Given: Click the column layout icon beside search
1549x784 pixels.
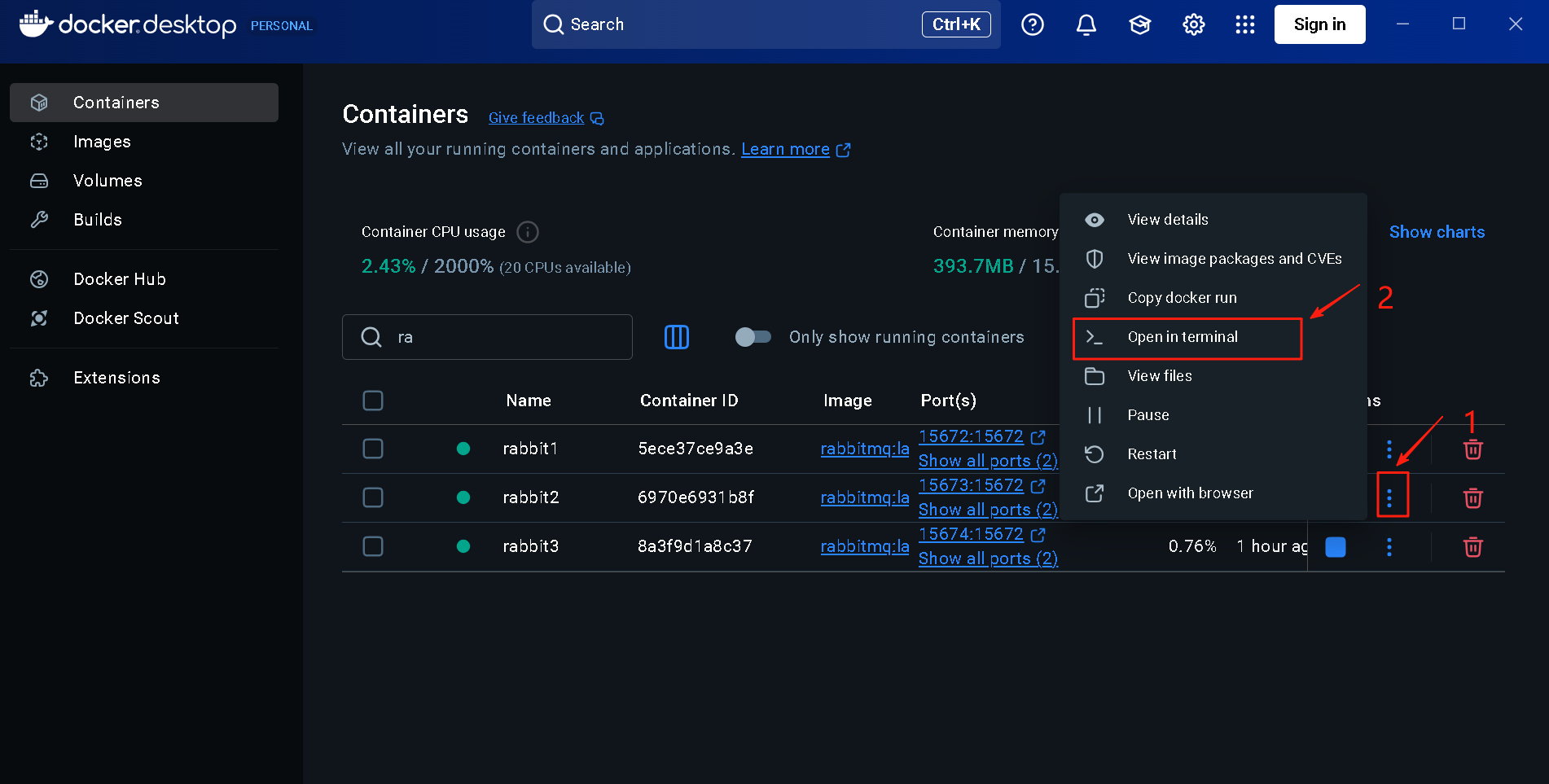Looking at the screenshot, I should coord(676,337).
